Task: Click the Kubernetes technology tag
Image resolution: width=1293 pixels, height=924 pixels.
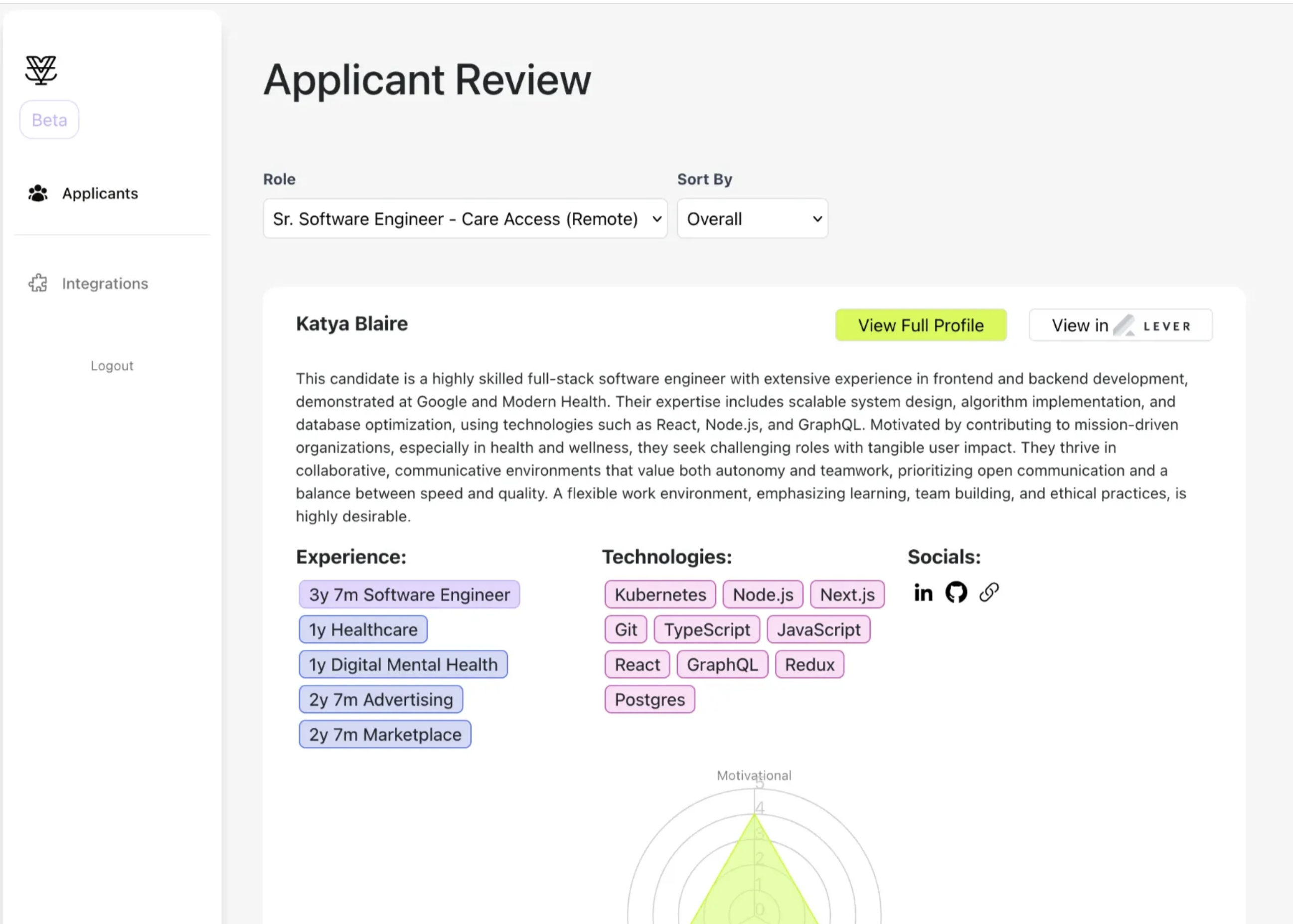Action: (660, 595)
